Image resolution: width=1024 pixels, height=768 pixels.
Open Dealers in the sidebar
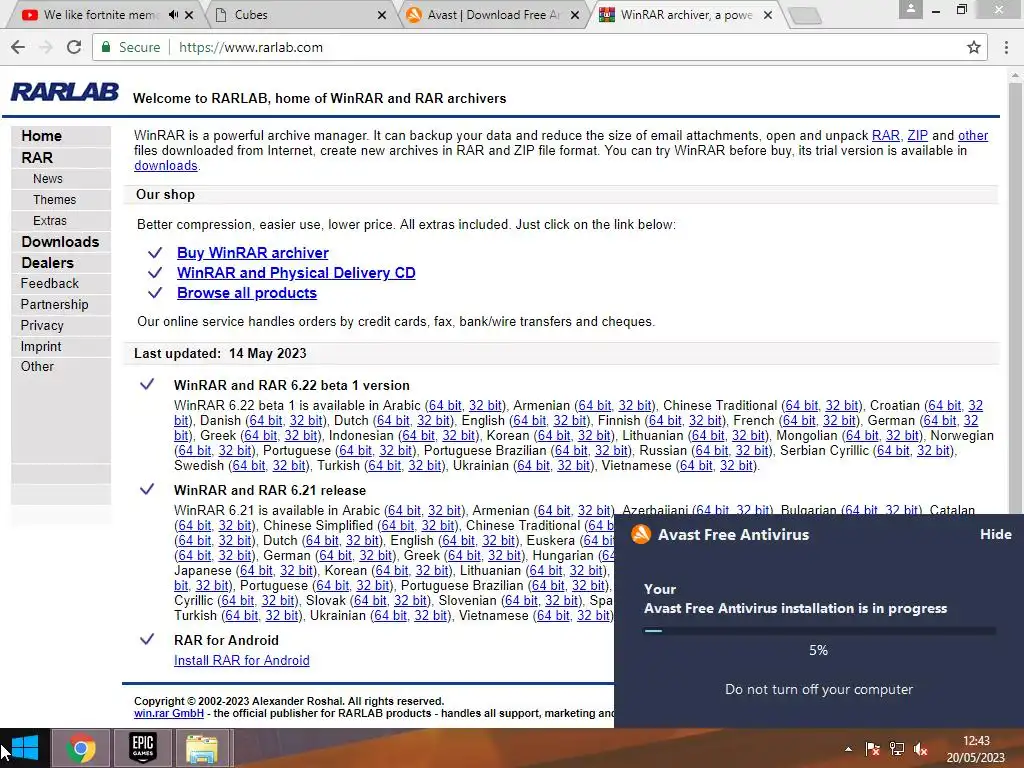point(48,263)
